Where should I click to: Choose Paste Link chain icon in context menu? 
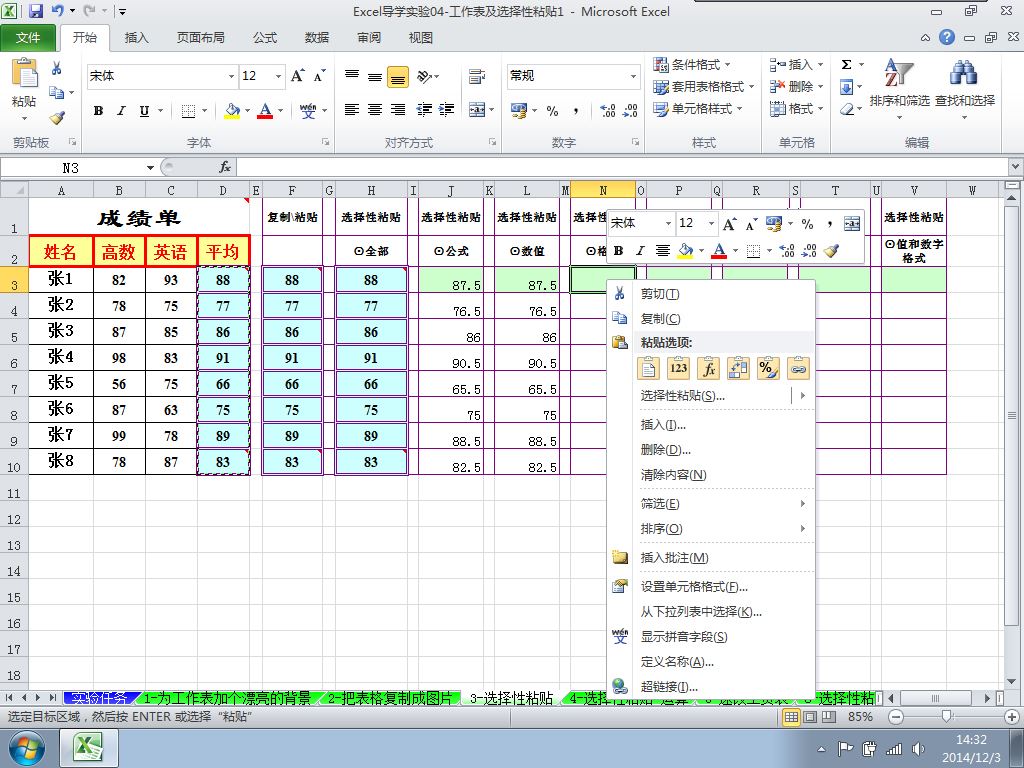[x=798, y=368]
